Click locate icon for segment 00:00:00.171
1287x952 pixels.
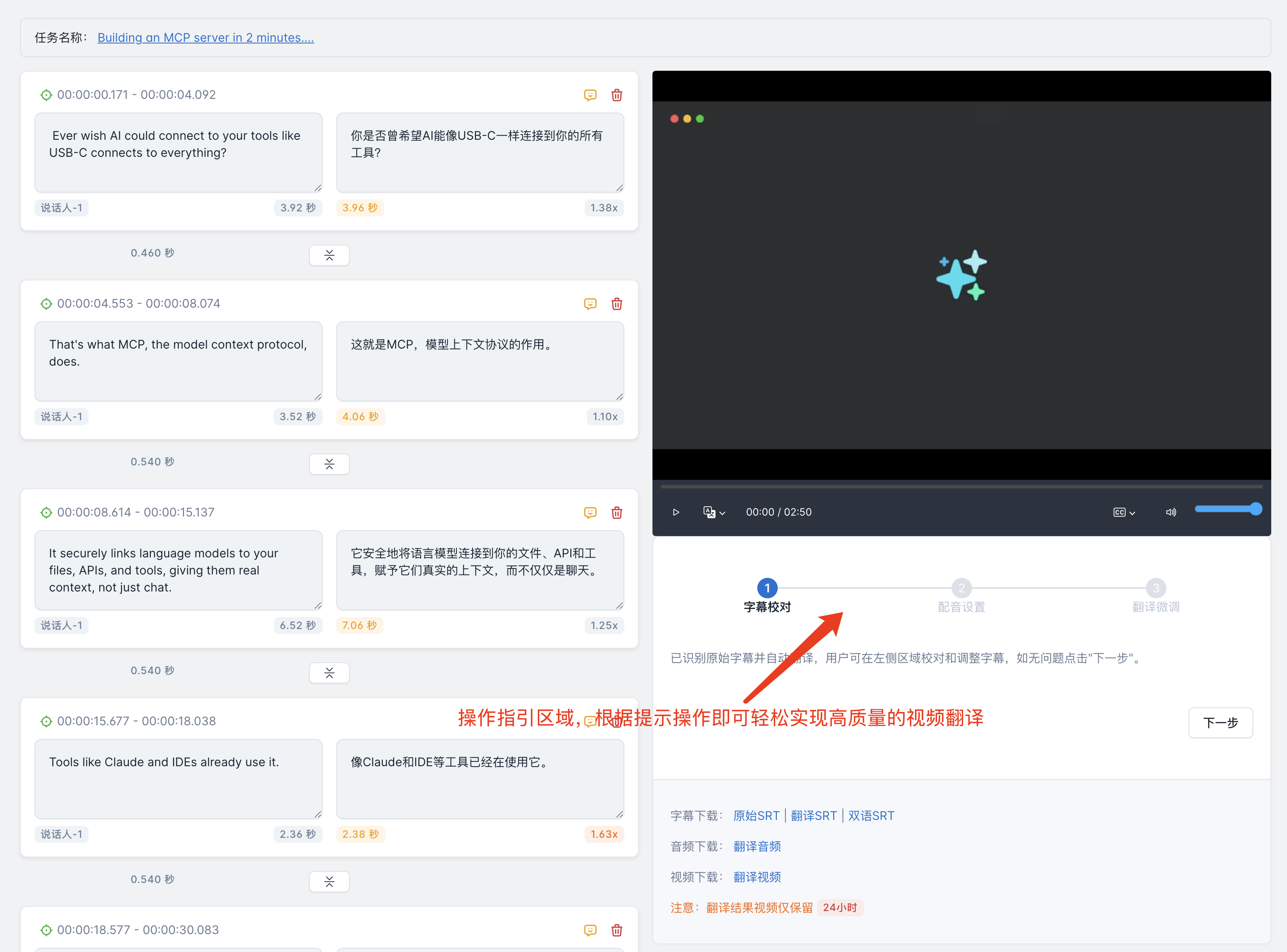(46, 95)
